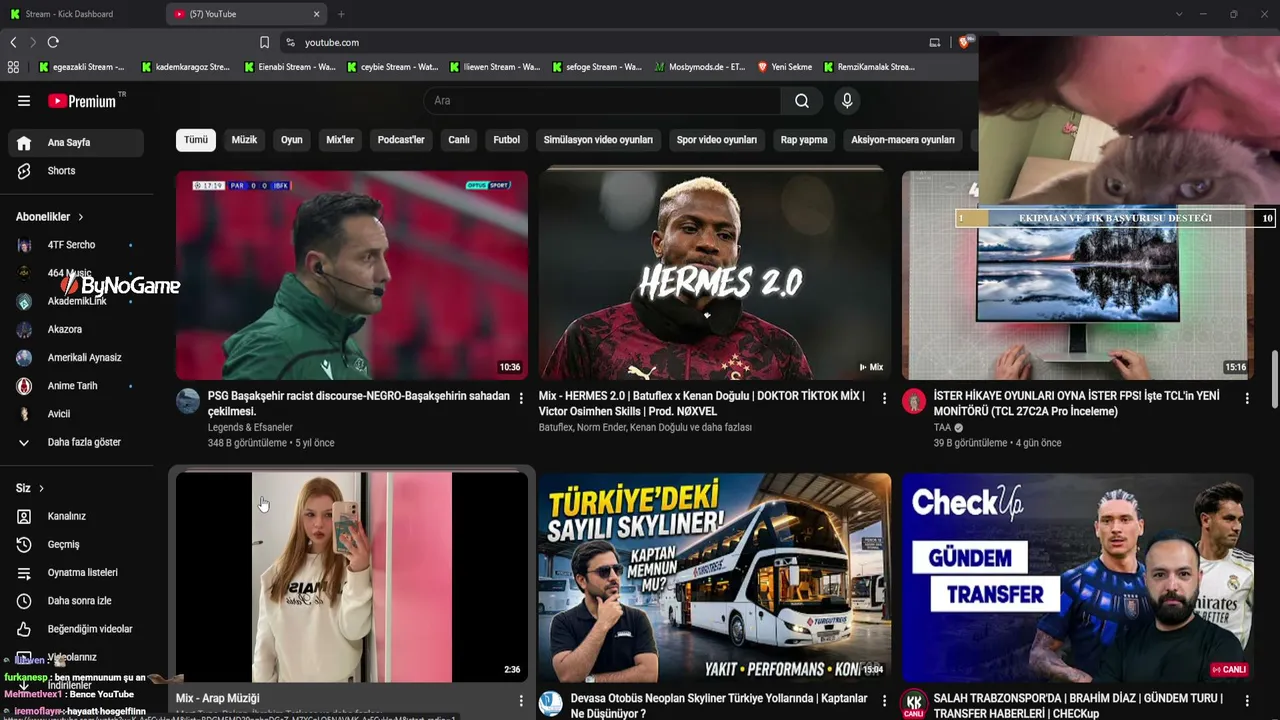
Task: Click the Ana Sayfa home icon
Action: click(x=24, y=143)
